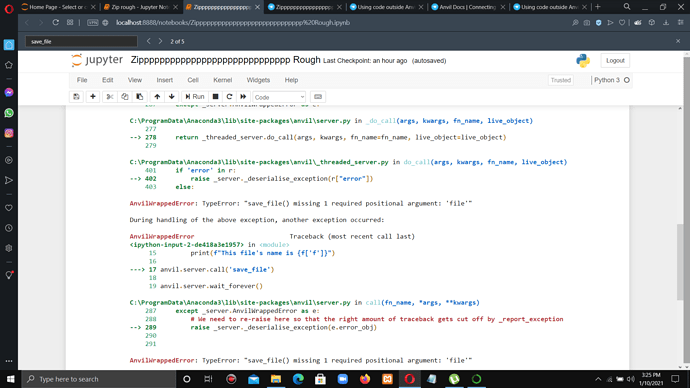Open the Kernel menu
This screenshot has height=388, width=690.
[x=223, y=80]
